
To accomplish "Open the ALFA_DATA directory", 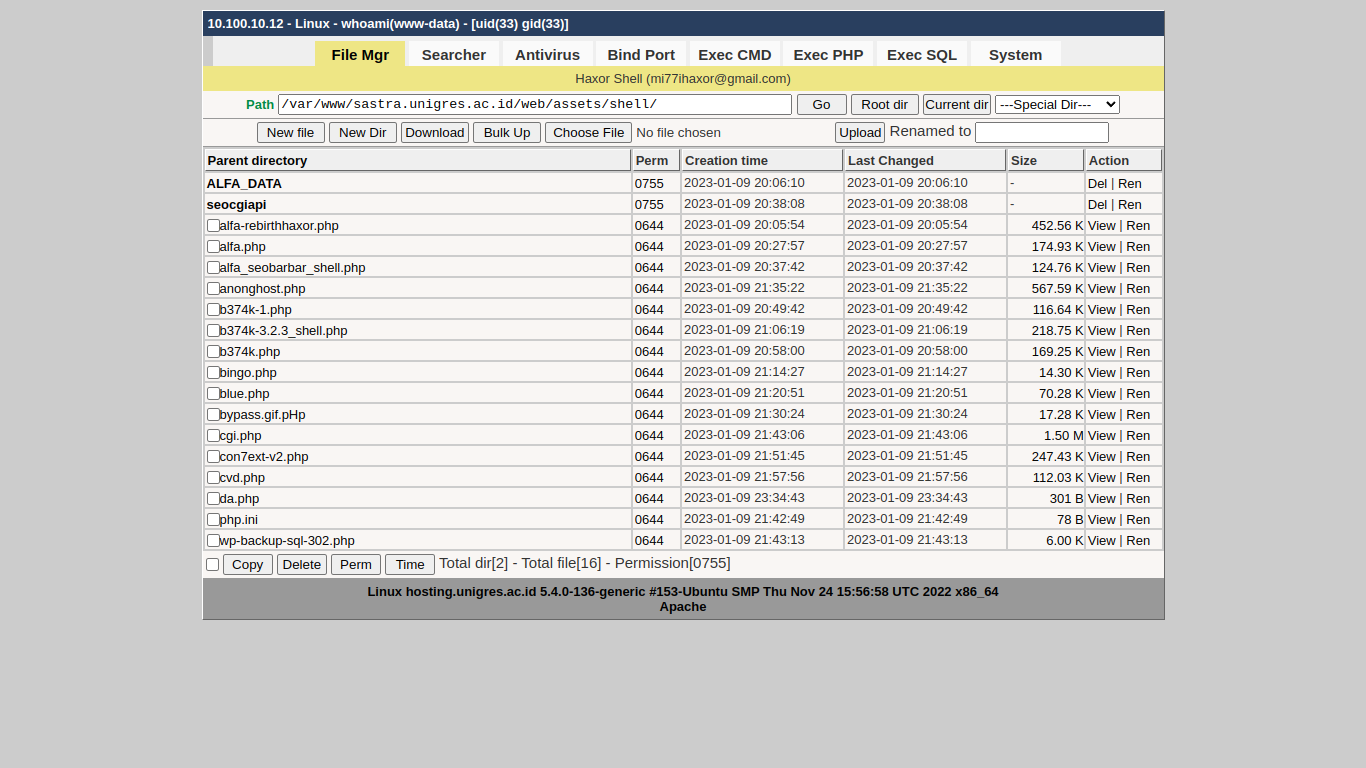I will coord(244,184).
